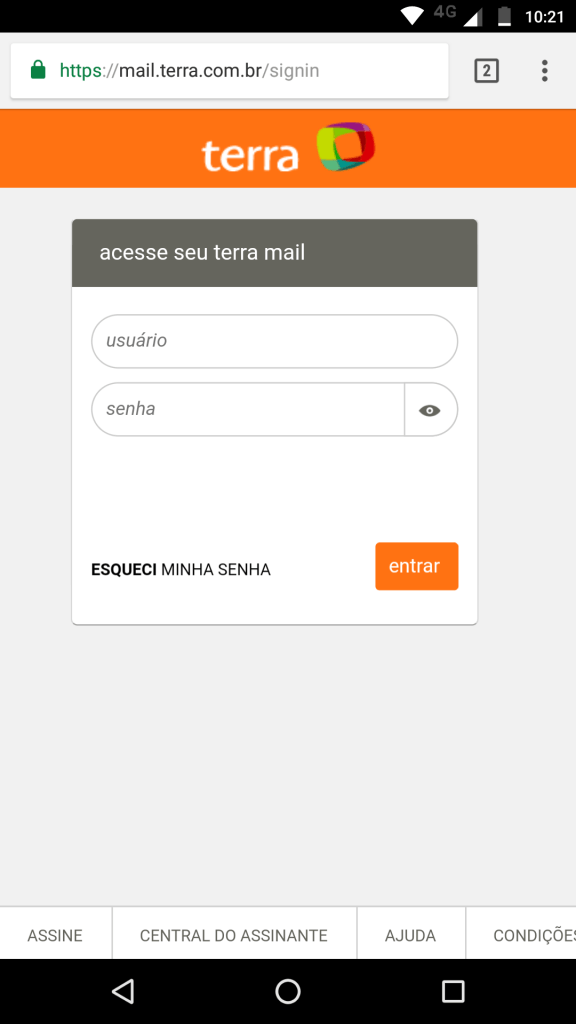Tap the Android home circle button
576x1024 pixels.
click(288, 991)
